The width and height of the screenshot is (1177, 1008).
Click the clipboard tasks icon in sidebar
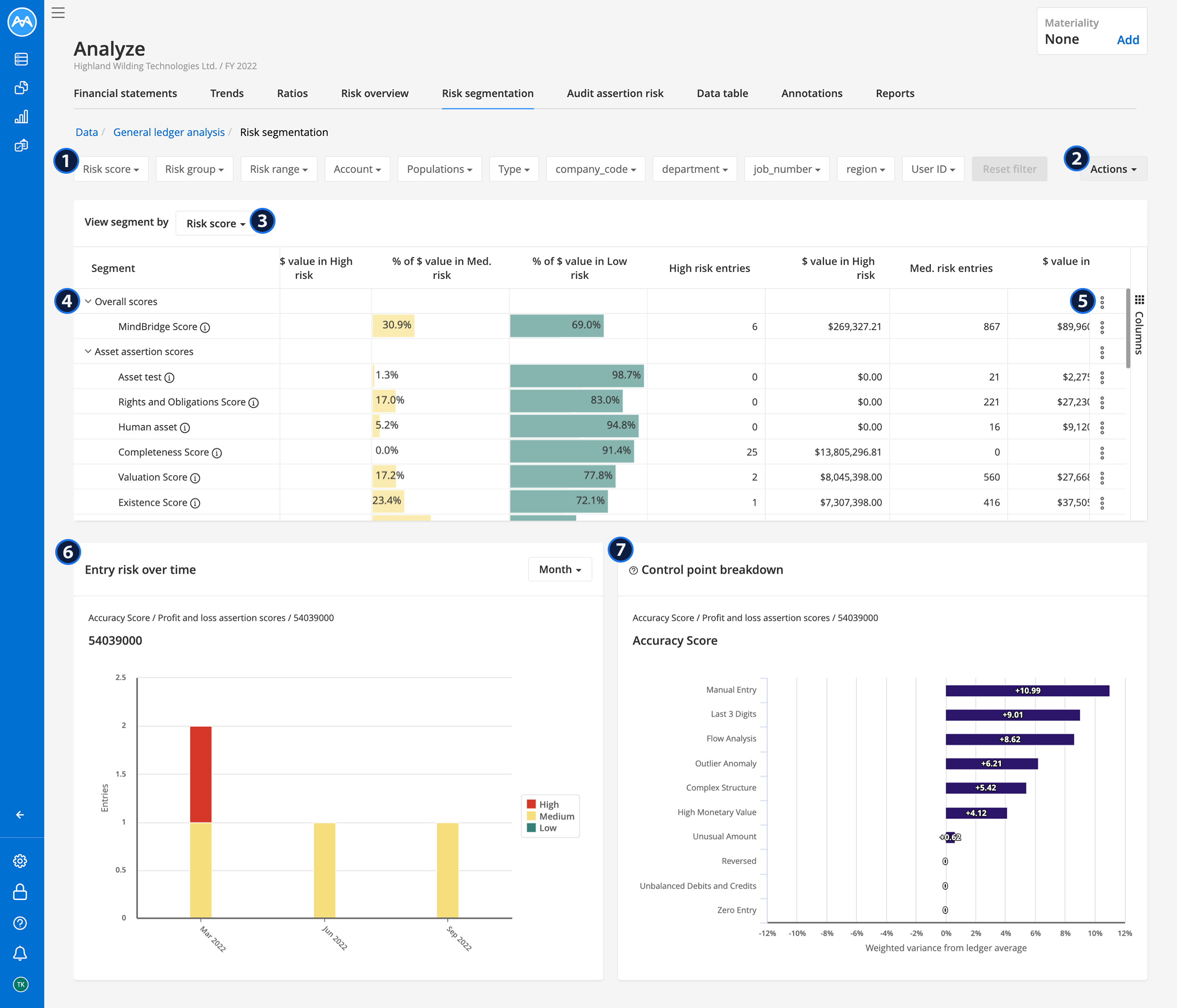[22, 145]
